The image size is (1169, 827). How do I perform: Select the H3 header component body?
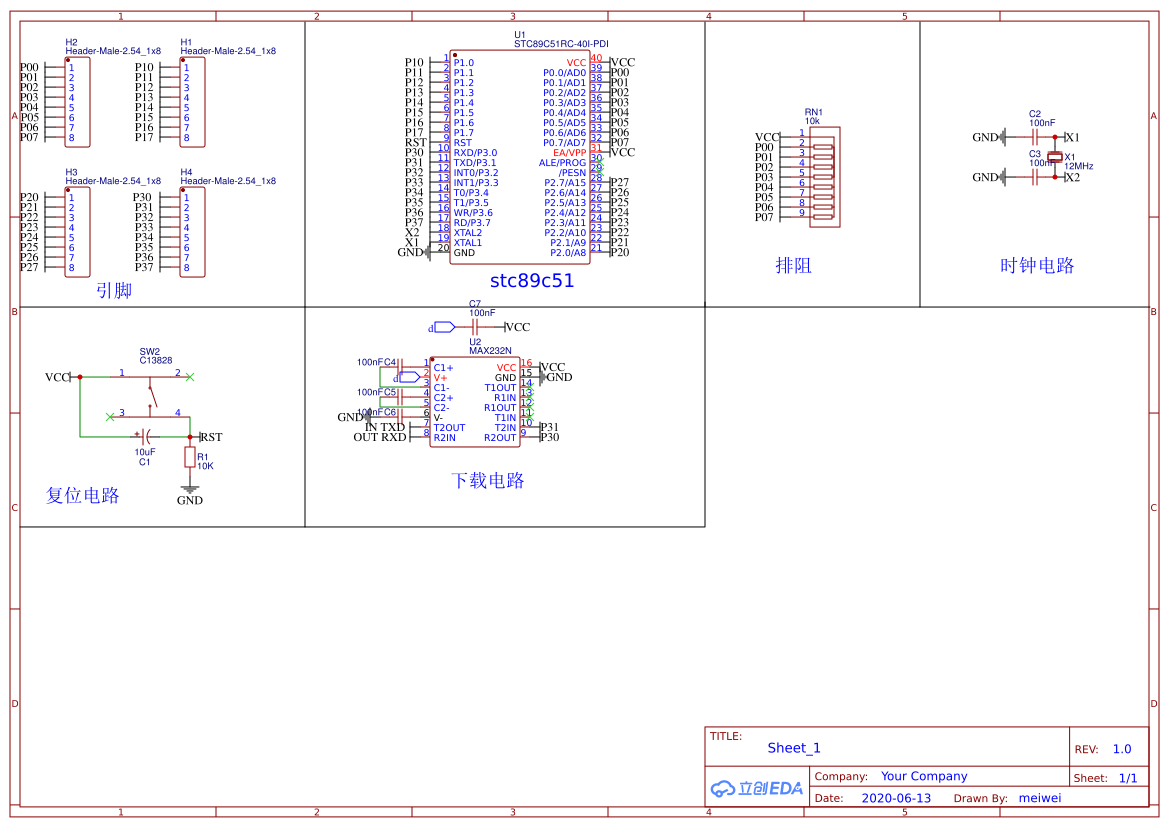78,232
